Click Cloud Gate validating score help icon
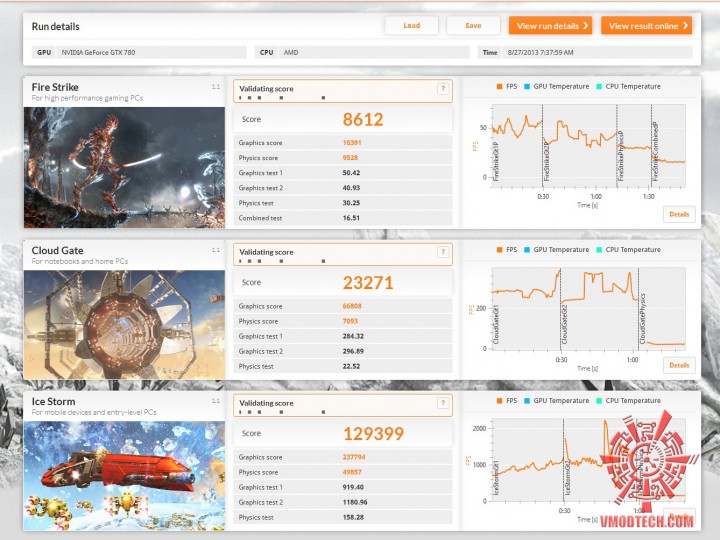This screenshot has height=540, width=720. tap(443, 252)
